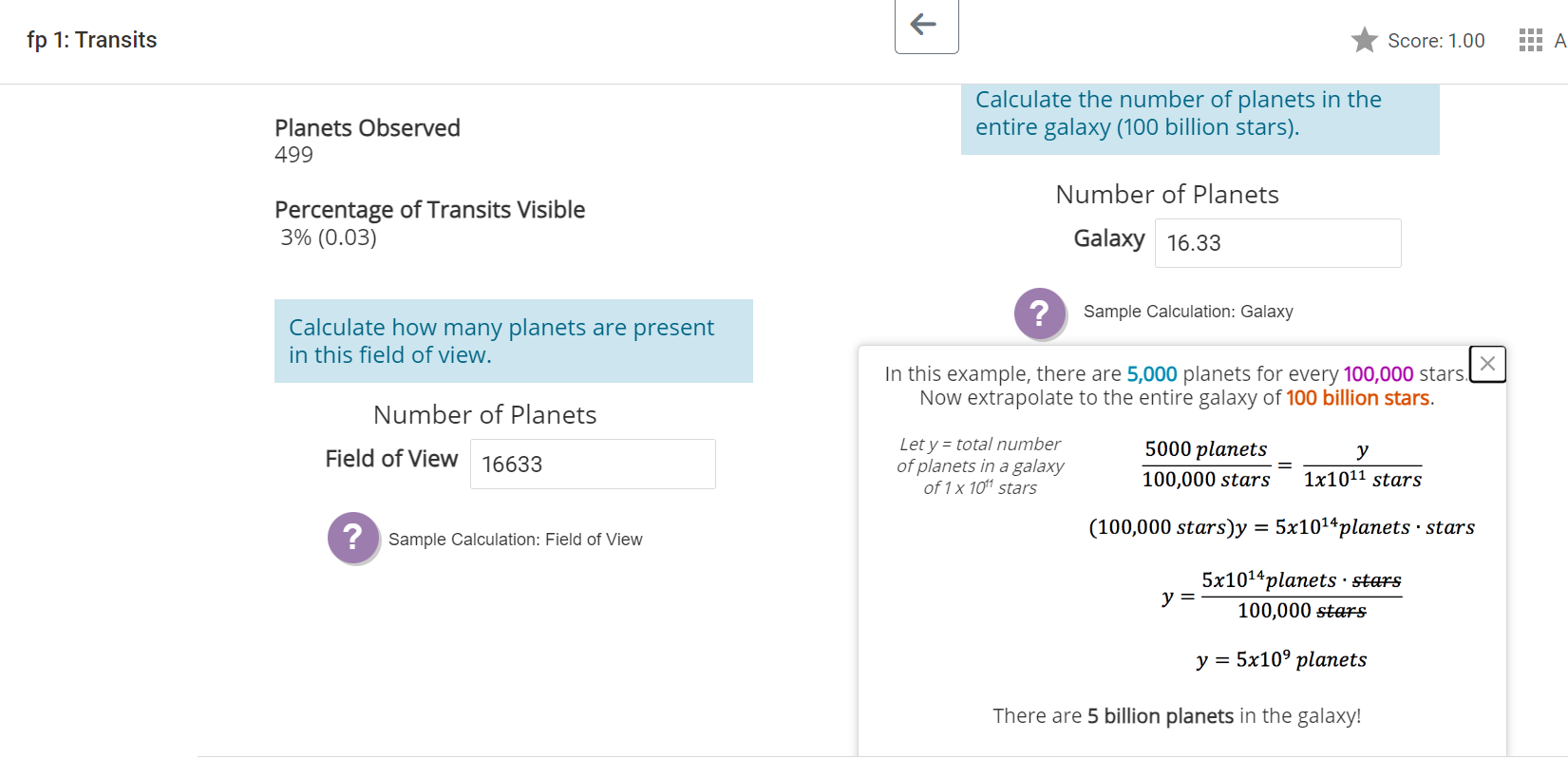The height and width of the screenshot is (759, 1568).
Task: Open the grid apps menu icon
Action: point(1529,40)
